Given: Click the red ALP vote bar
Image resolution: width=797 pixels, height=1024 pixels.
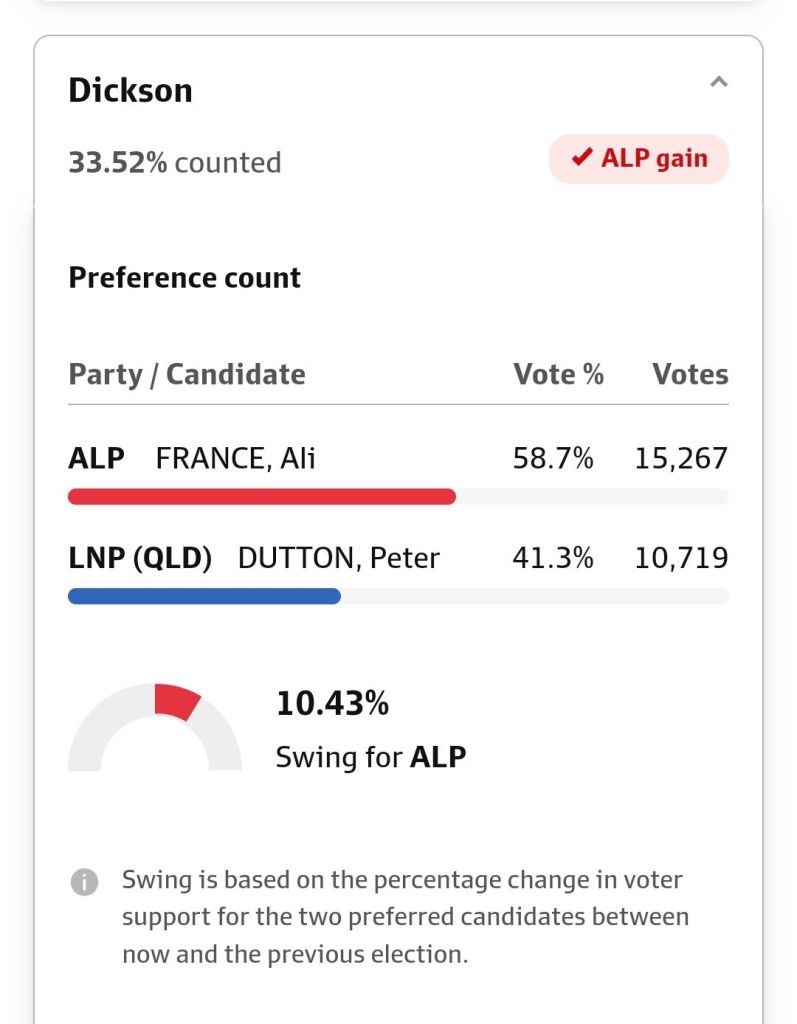Looking at the screenshot, I should click(262, 497).
